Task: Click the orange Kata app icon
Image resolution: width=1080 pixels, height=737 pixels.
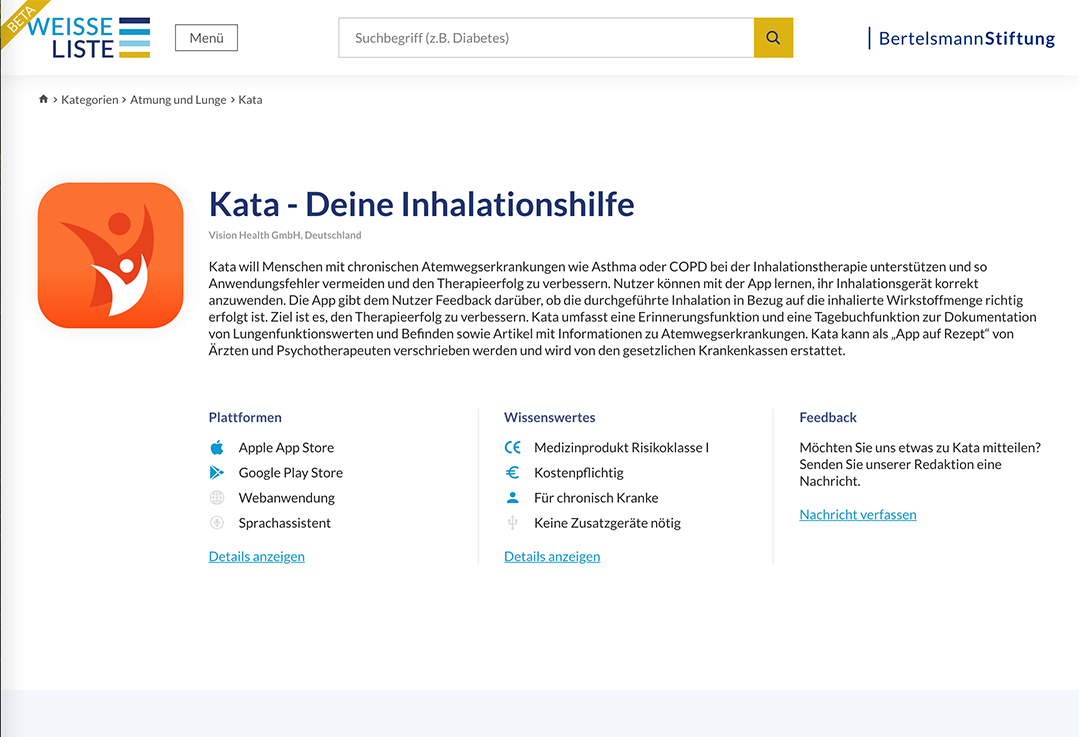Action: [x=111, y=256]
